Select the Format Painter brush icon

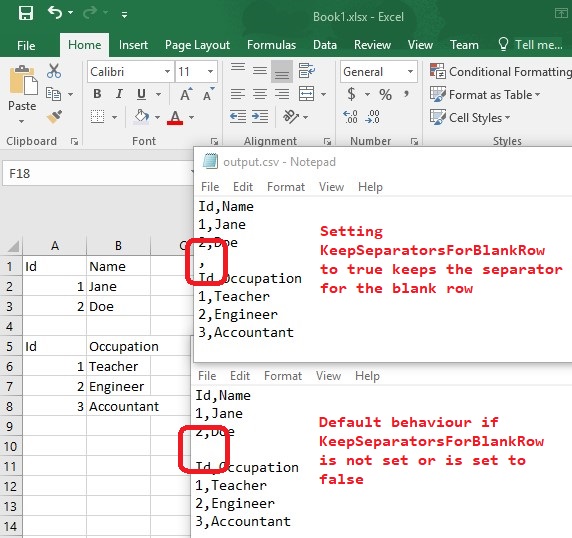(54, 117)
